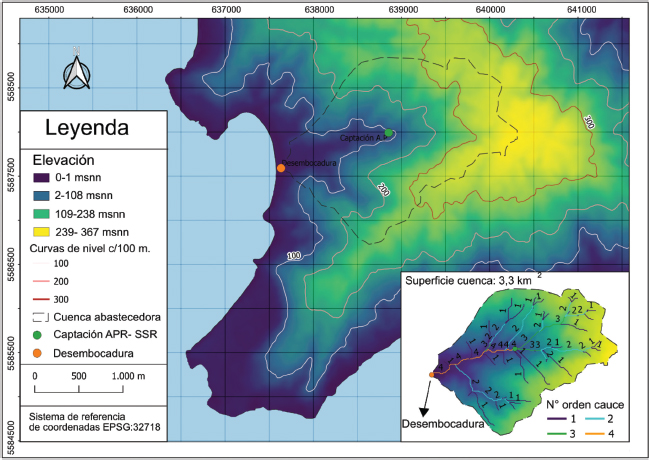649x460 pixels.
Task: Click the 'Desembocadura' label below the inset arrow
Action: tap(443, 424)
